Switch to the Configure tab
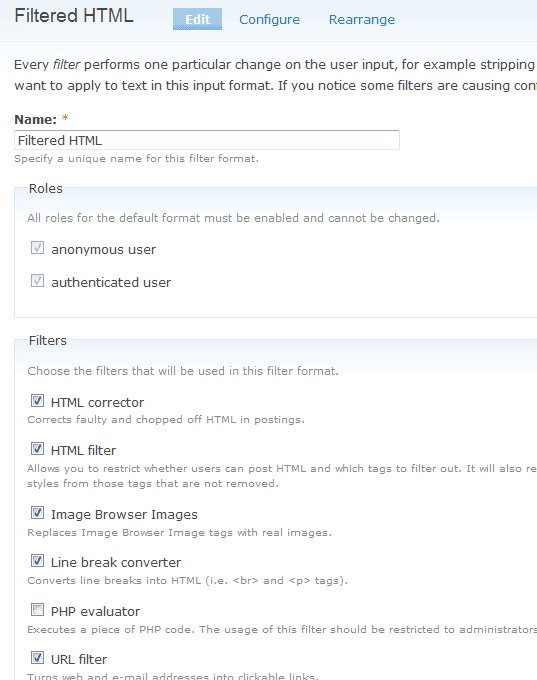The image size is (537, 680). pyautogui.click(x=269, y=20)
